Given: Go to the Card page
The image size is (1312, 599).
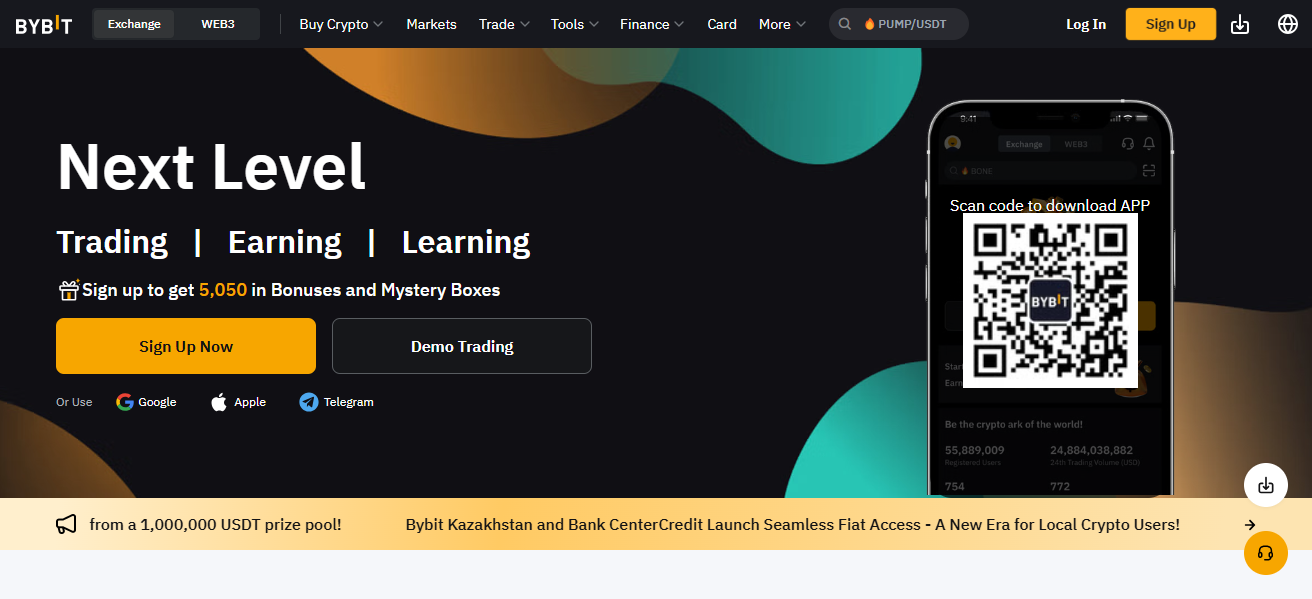Looking at the screenshot, I should [722, 24].
